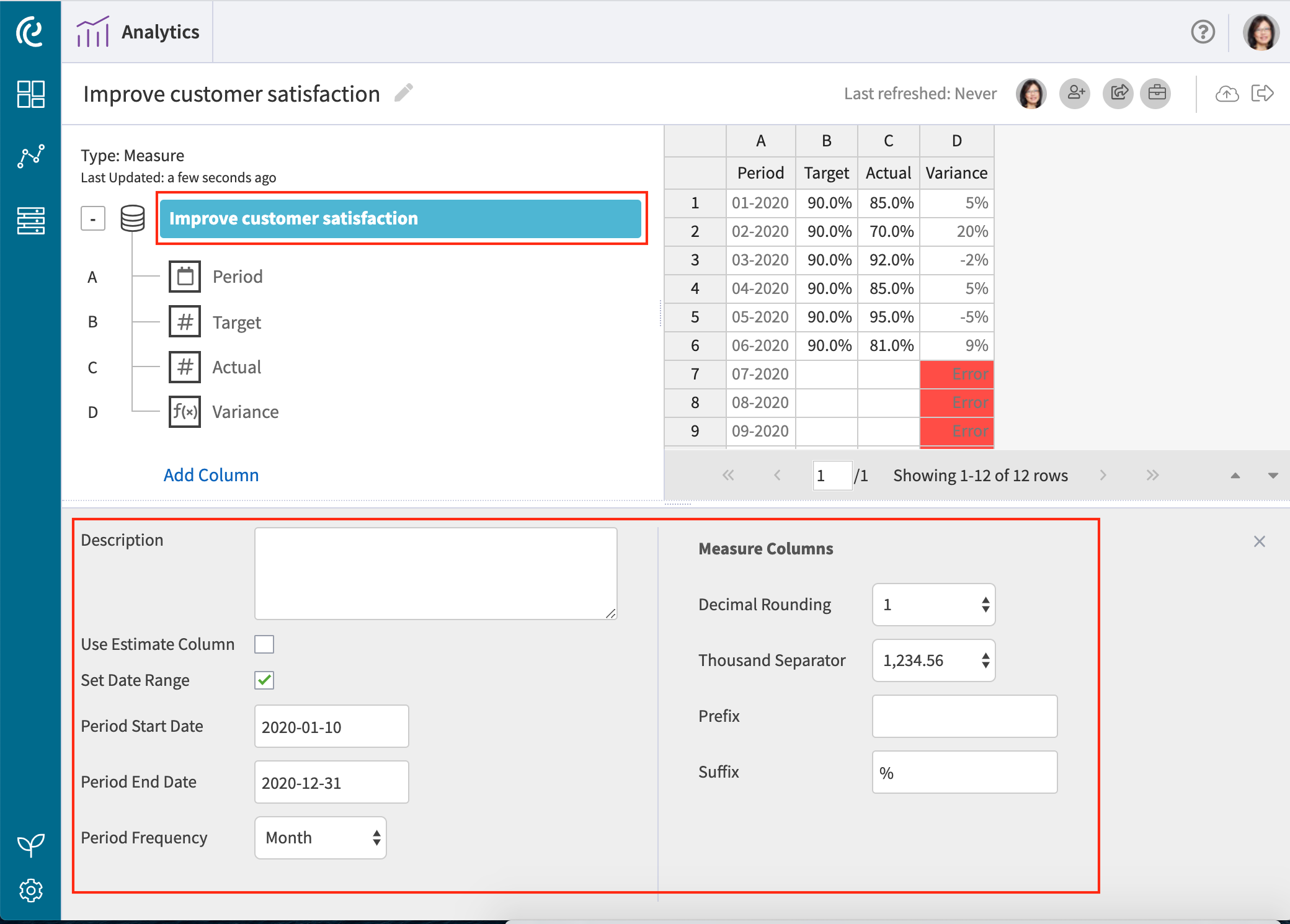Adjust the Decimal Rounding stepper
Viewport: 1290px width, 924px height.
(985, 605)
